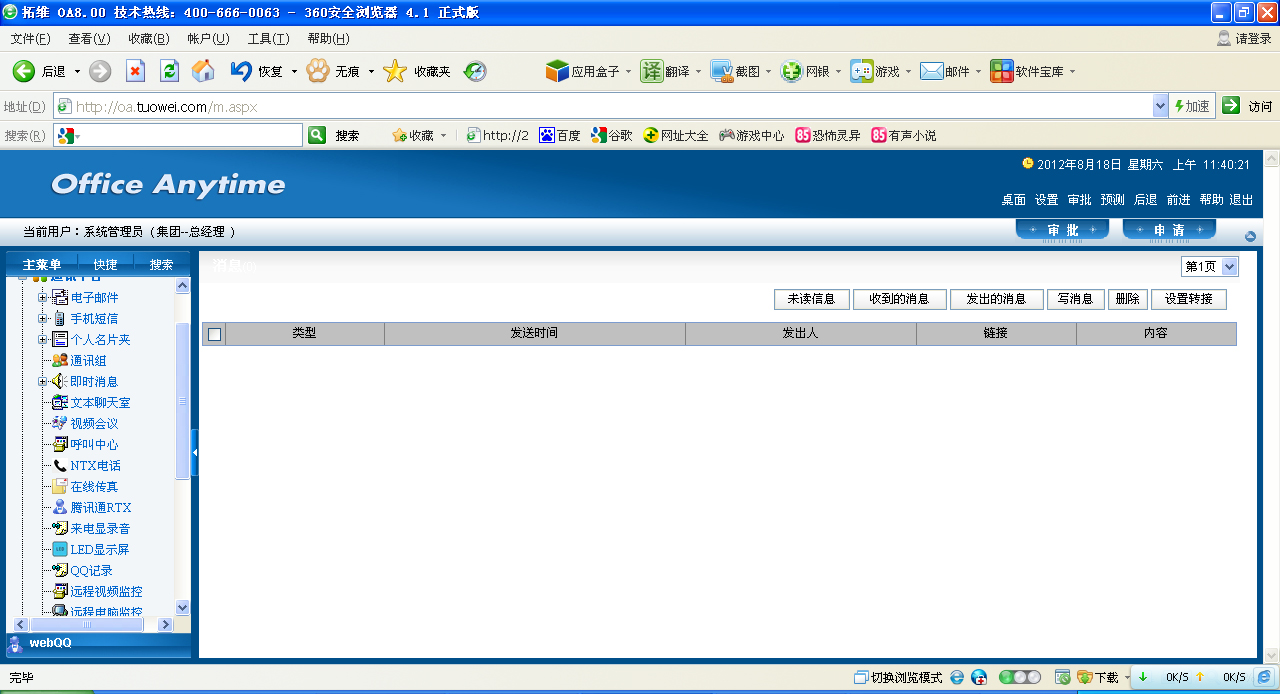Screen dimensions: 1280x694
Task: Click the 写消息 button
Action: [x=1075, y=299]
